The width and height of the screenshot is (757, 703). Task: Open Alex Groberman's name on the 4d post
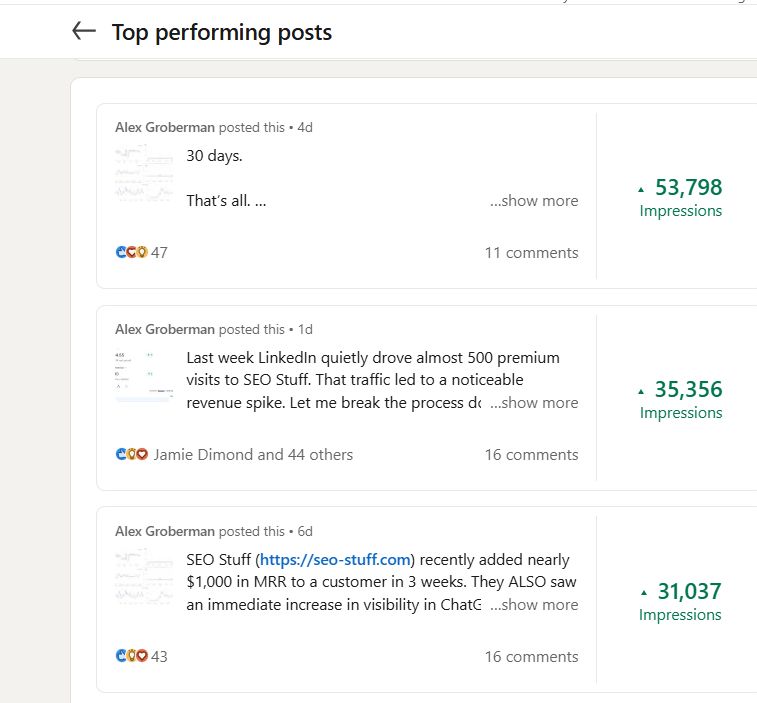click(x=165, y=127)
